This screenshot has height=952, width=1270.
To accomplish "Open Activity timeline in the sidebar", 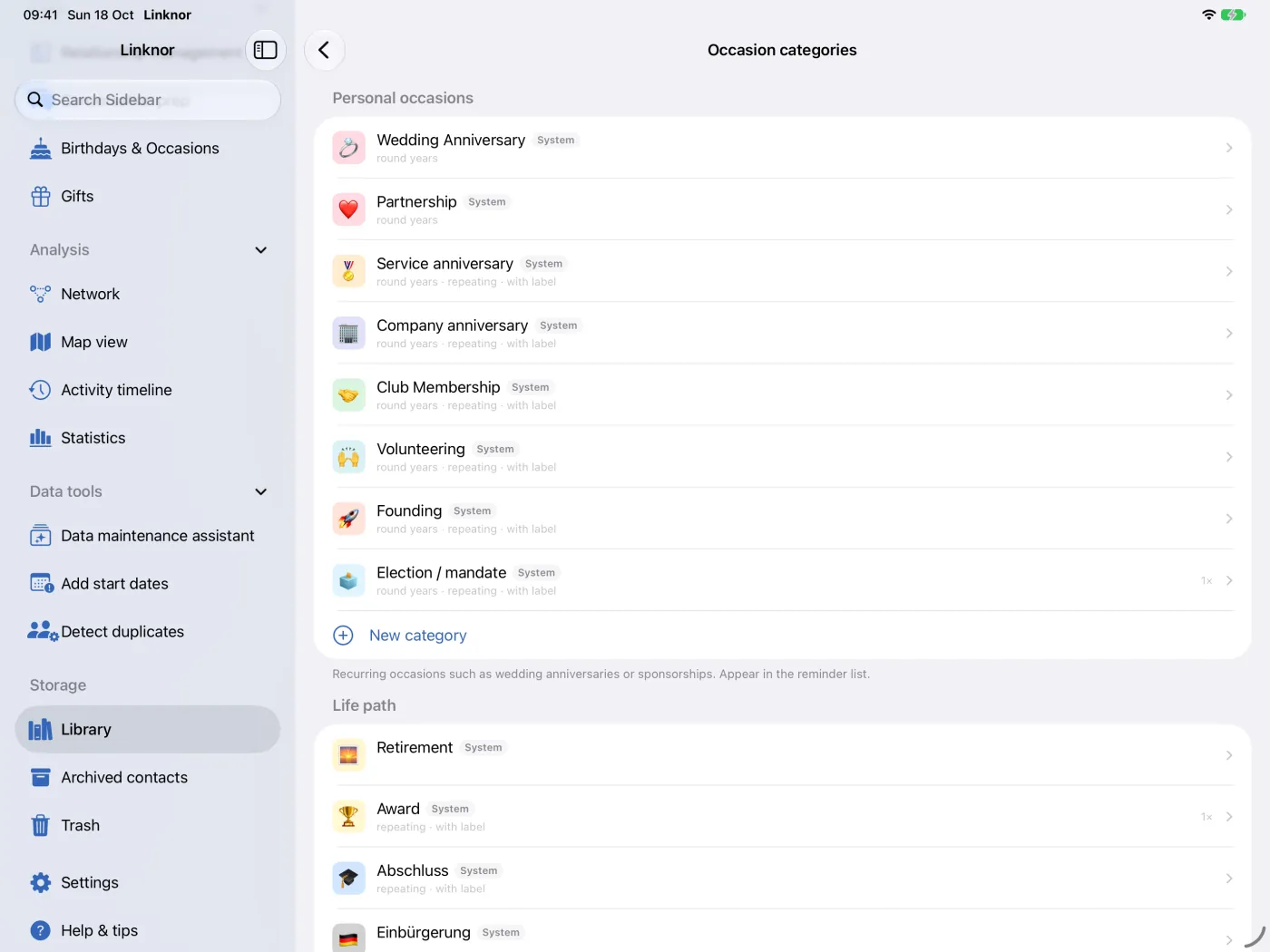I will click(x=147, y=390).
